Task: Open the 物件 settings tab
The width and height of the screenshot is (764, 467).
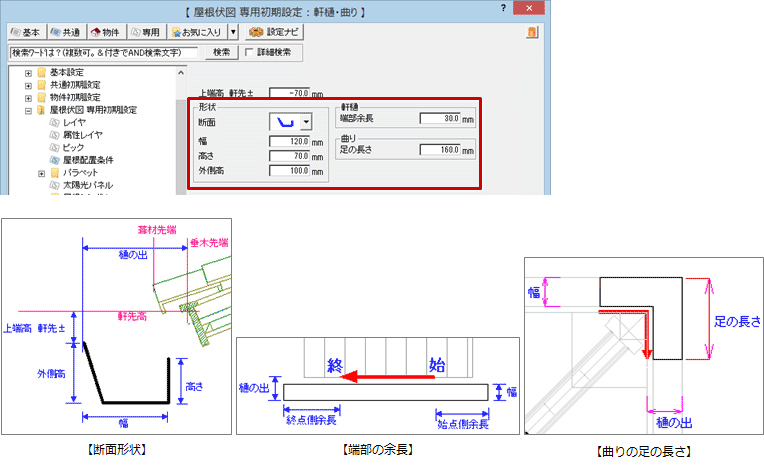Action: [106, 32]
